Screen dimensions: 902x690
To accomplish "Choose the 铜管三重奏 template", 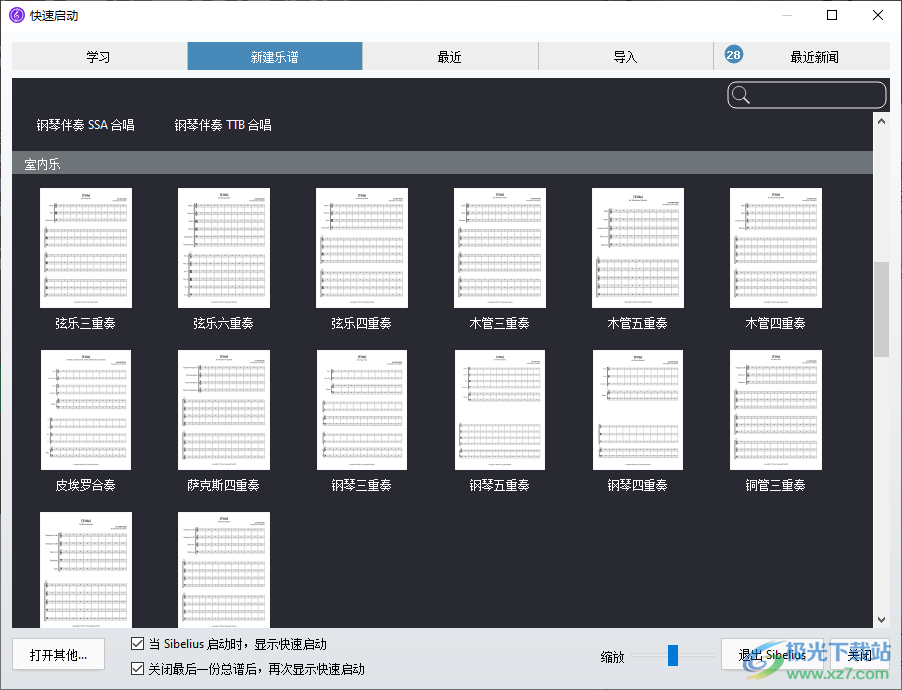I will pos(775,410).
